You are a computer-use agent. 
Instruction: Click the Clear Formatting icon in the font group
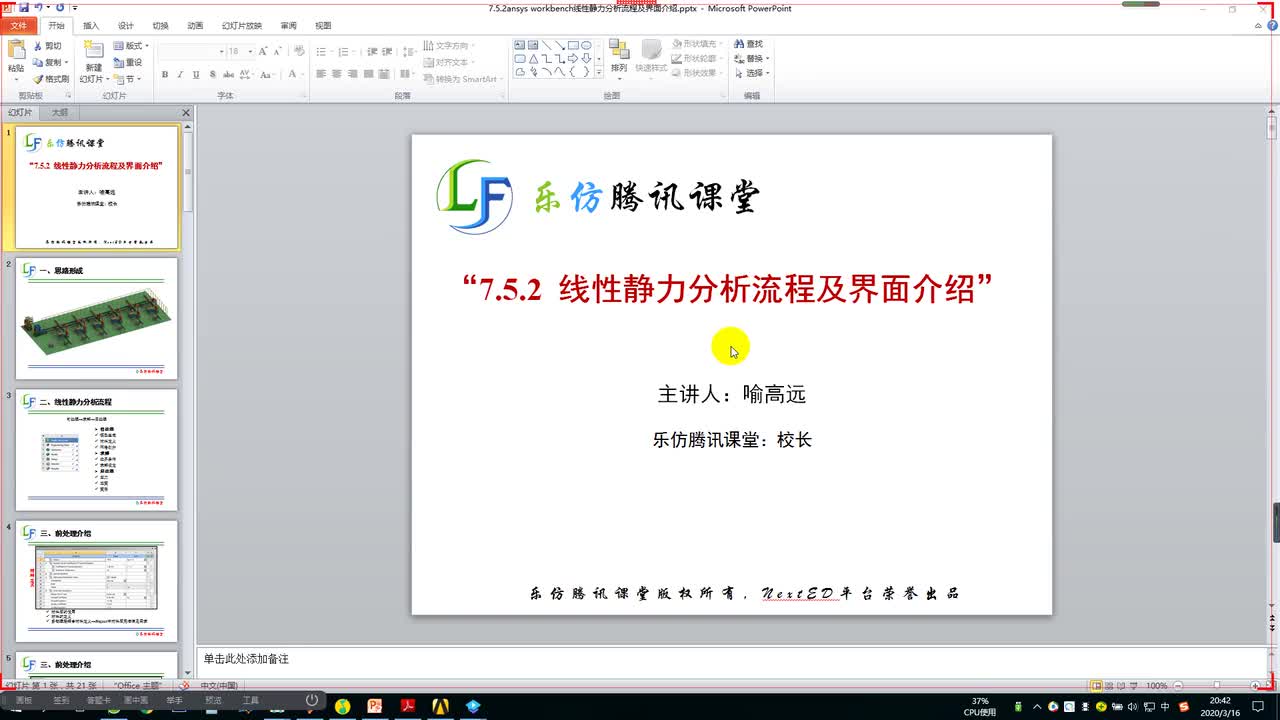299,50
